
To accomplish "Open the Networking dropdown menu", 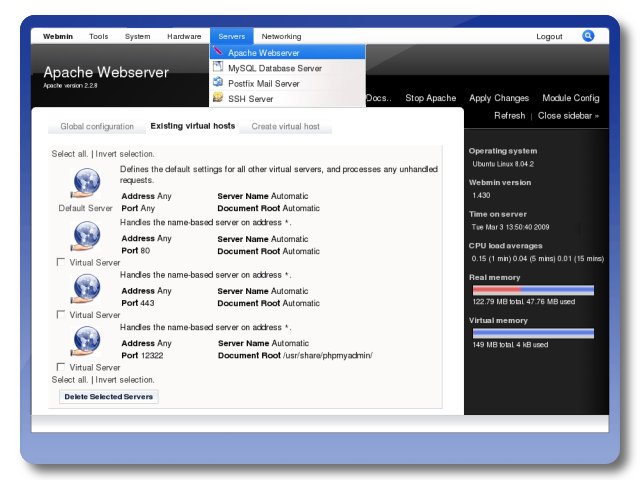I will [281, 36].
